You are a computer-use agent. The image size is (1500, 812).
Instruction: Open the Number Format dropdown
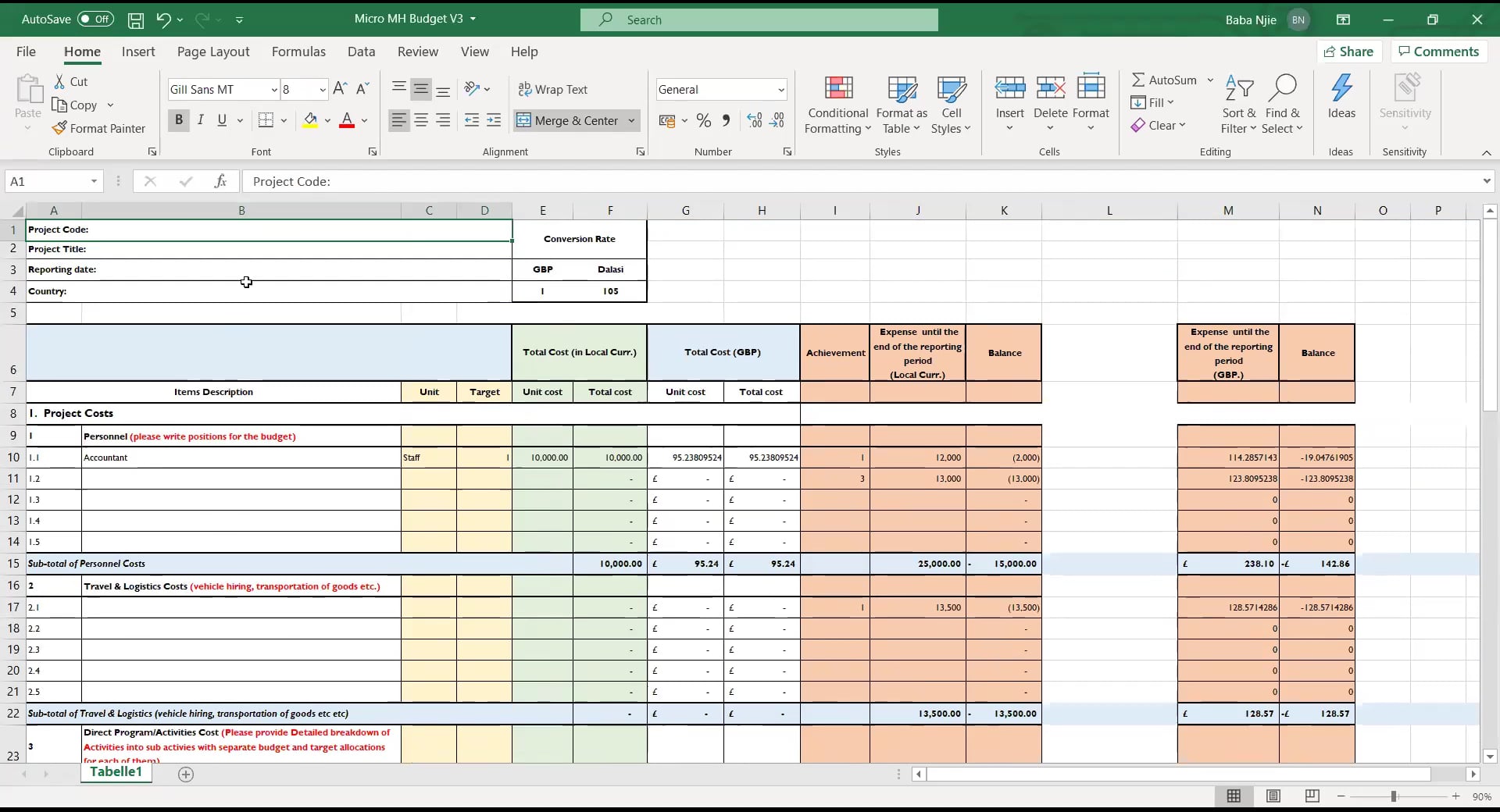[781, 89]
